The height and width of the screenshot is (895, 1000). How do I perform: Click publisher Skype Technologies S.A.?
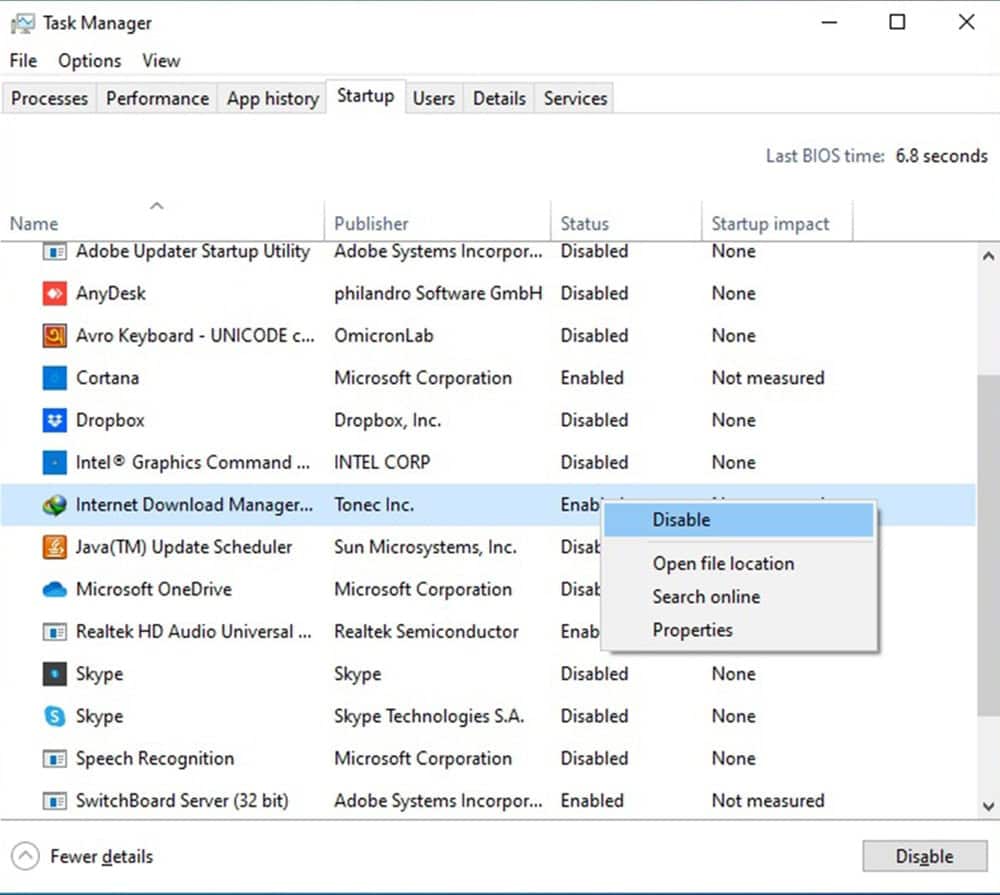tap(429, 716)
